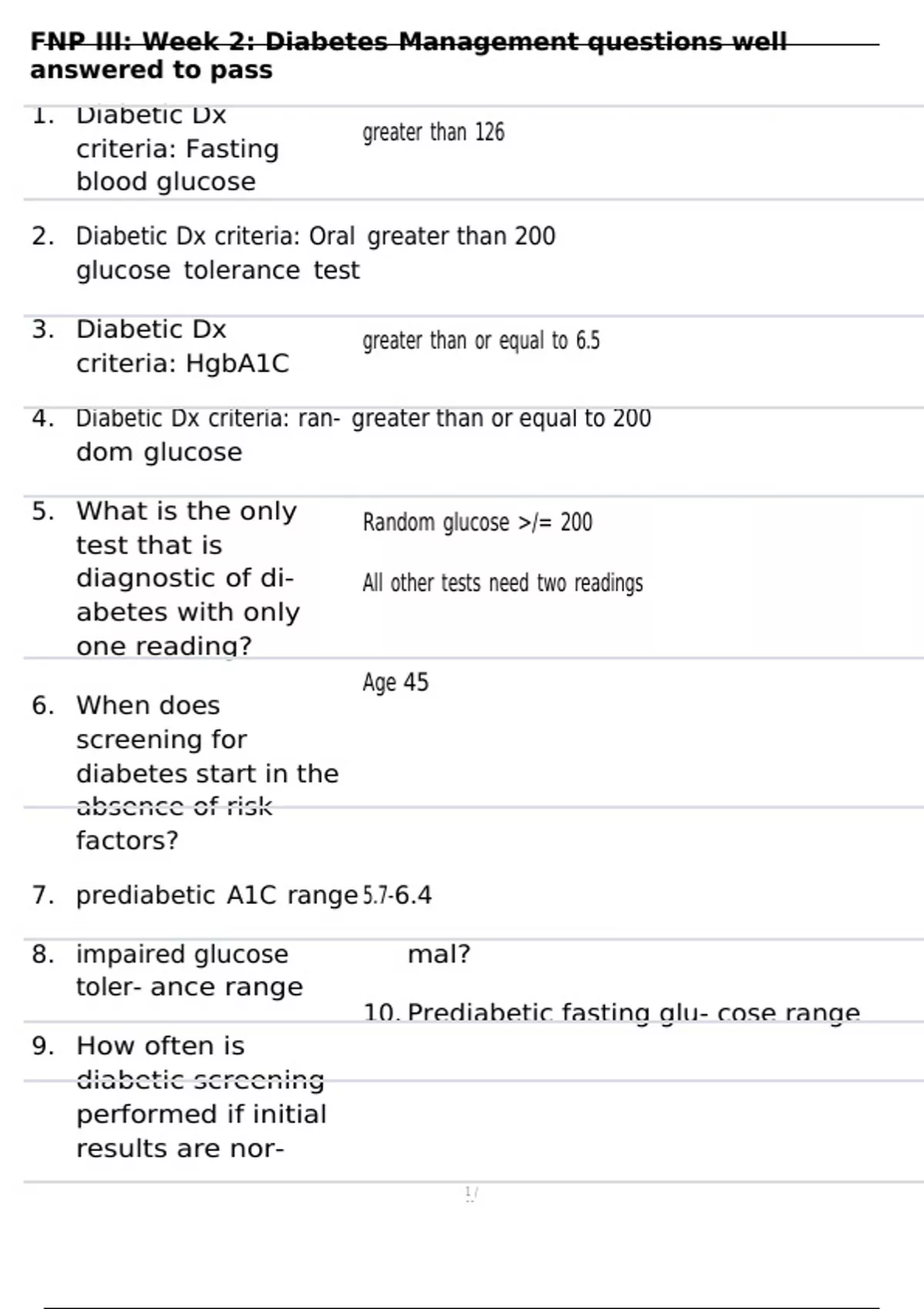
Task: Click the page number at the bottom
Action: pyautogui.click(x=471, y=1193)
